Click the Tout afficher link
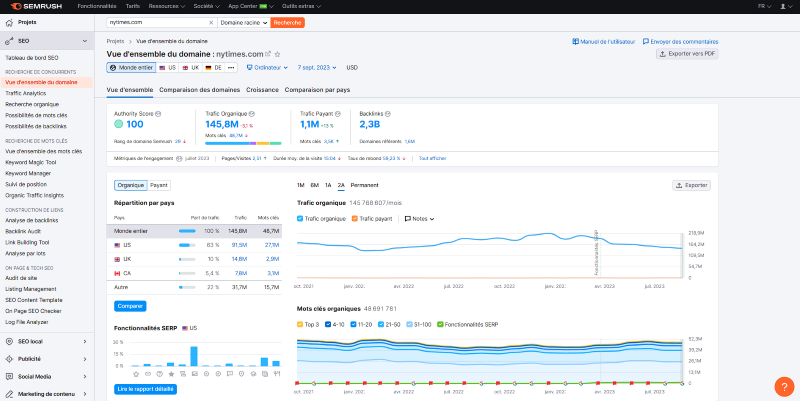The image size is (800, 401). tap(433, 159)
